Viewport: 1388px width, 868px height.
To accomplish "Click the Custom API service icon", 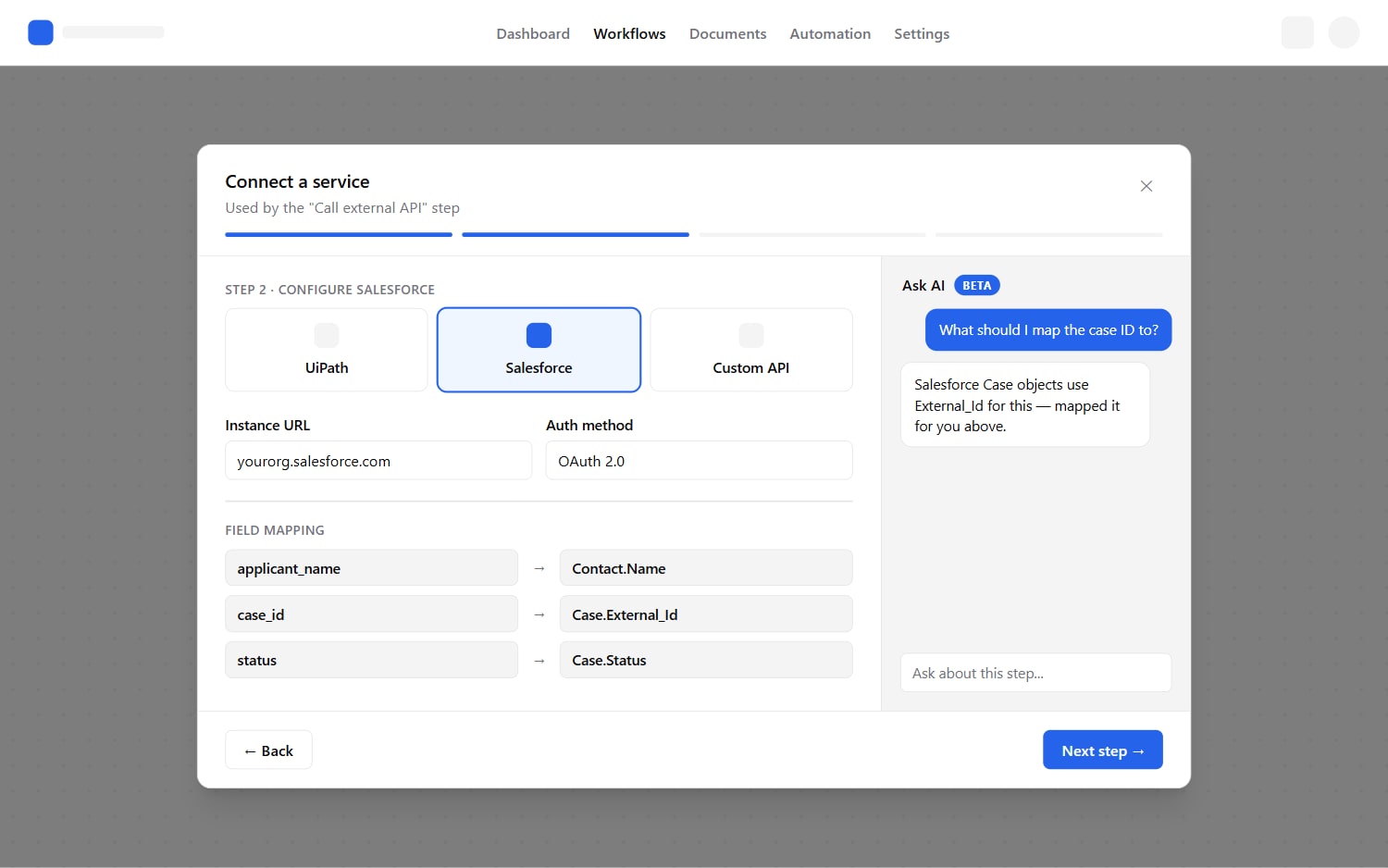I will [x=751, y=335].
